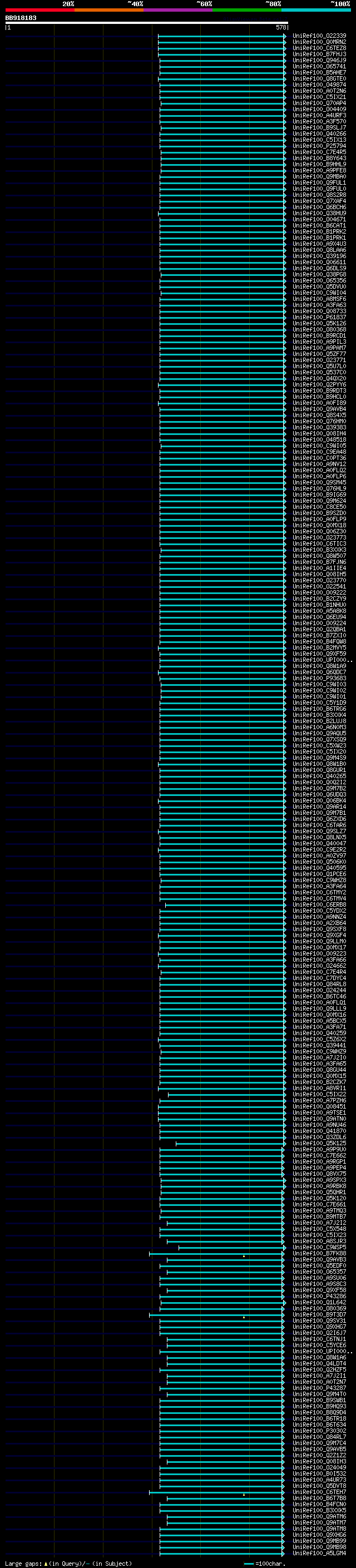Screen dimensions: 356x1568
Task: Select label UniRef100_P25794
Action: pyautogui.click(x=319, y=146)
